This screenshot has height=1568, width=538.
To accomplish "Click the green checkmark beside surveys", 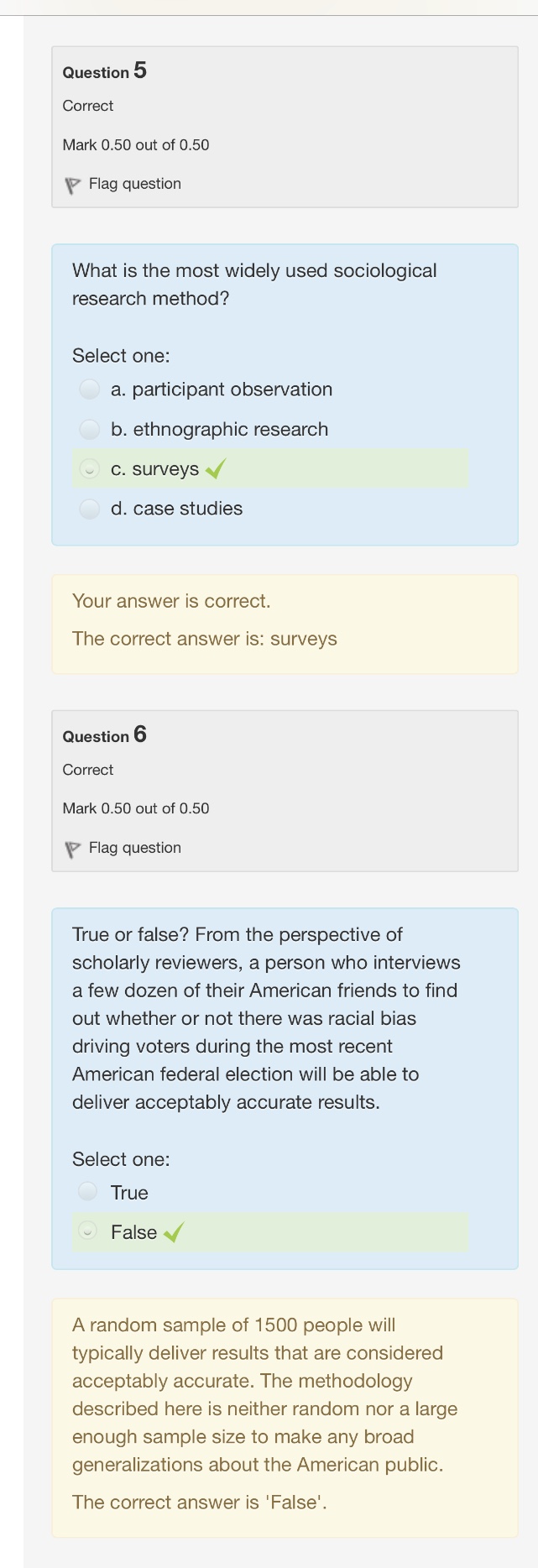I will coord(215,469).
